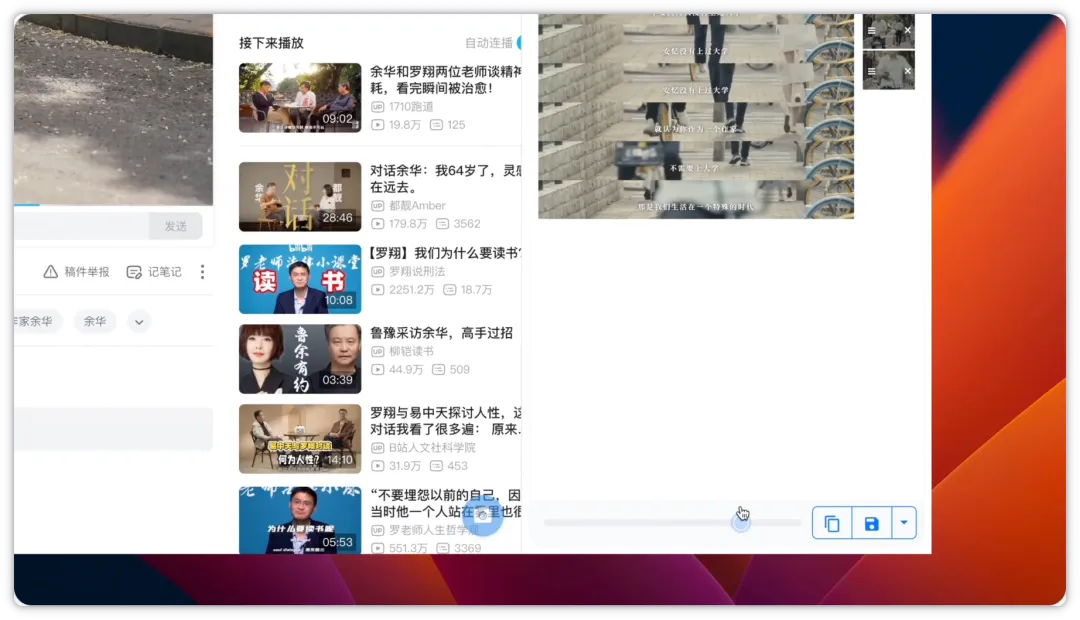The image size is (1080, 620).
Task: Remove the second captured frame thumbnail
Action: [x=908, y=71]
